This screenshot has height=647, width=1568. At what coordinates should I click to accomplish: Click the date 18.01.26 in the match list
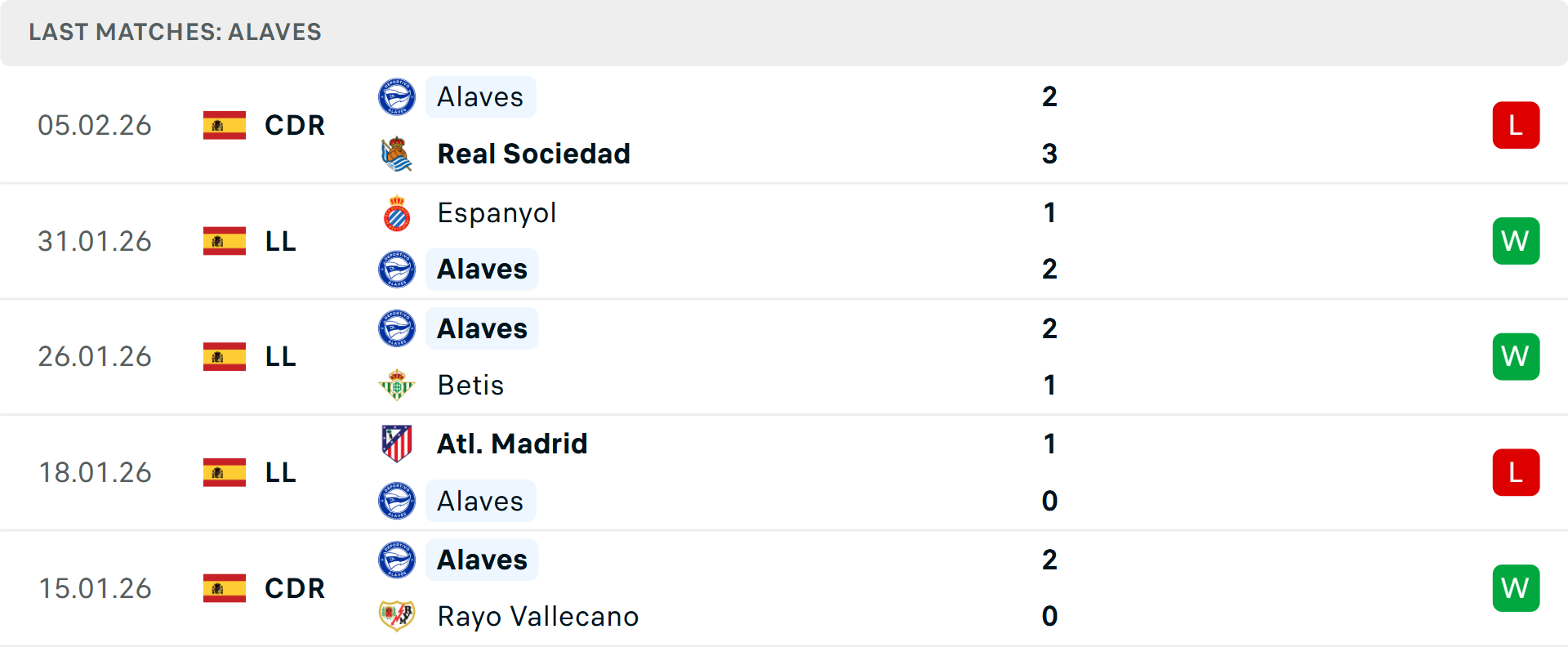95,472
